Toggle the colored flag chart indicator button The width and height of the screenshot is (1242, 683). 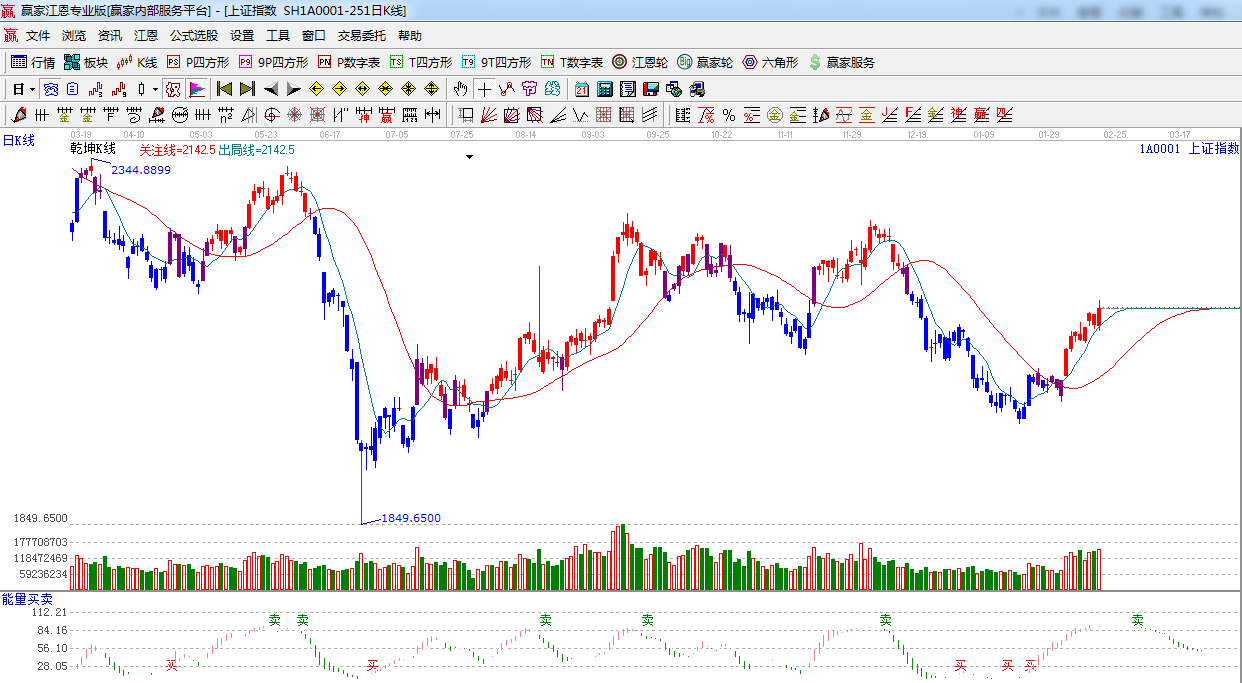pos(196,89)
